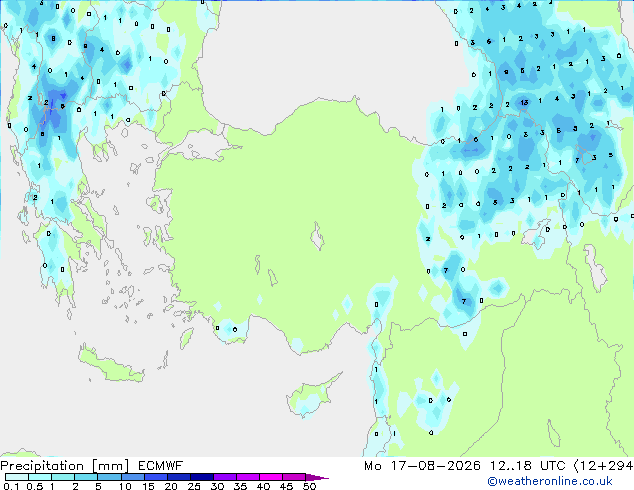Image resolution: width=634 pixels, height=490 pixels.
Task: Click legend scale label '40'
Action: coord(263,486)
